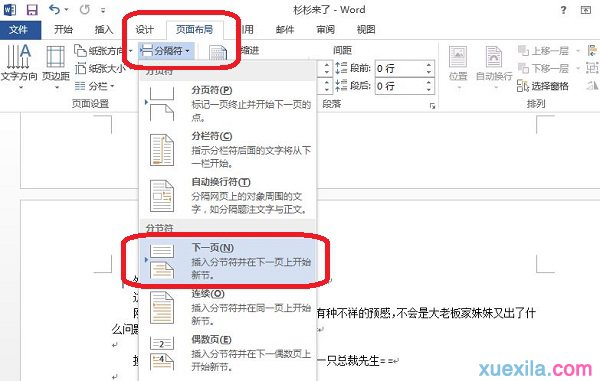Open the 段落 paragraph dialog launcher
This screenshot has height=381, width=600.
pyautogui.click(x=432, y=106)
